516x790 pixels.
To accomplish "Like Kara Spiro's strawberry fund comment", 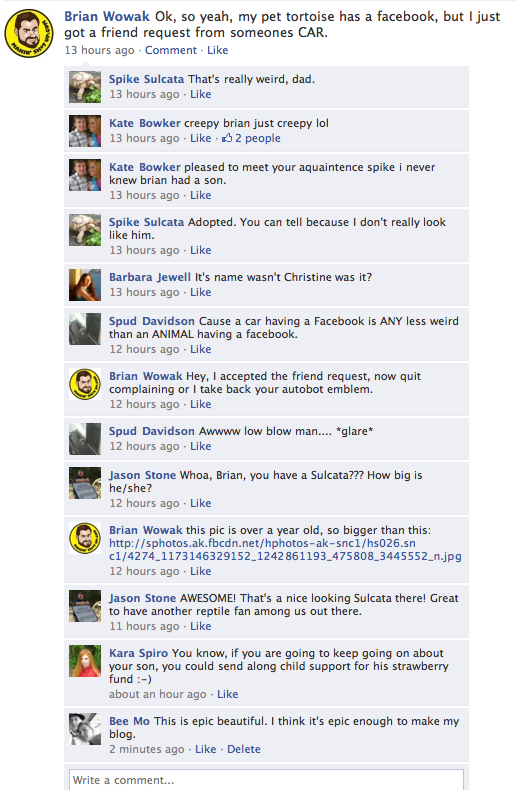I will pos(227,694).
